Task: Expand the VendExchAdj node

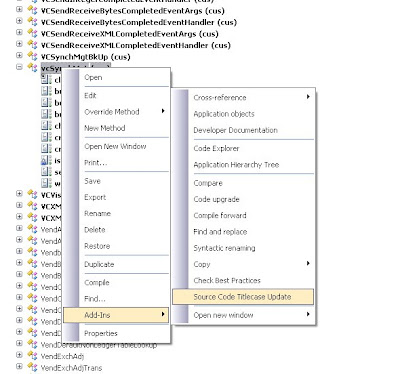Action: [x=19, y=355]
